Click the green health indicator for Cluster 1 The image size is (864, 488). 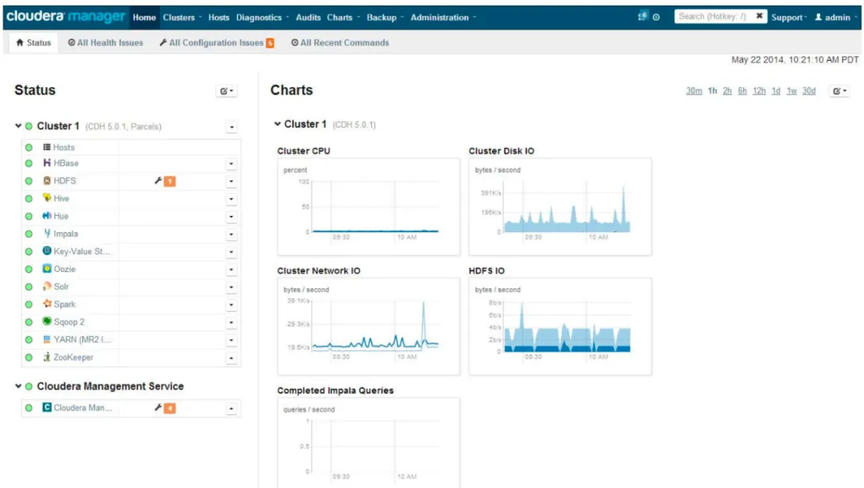pos(29,126)
